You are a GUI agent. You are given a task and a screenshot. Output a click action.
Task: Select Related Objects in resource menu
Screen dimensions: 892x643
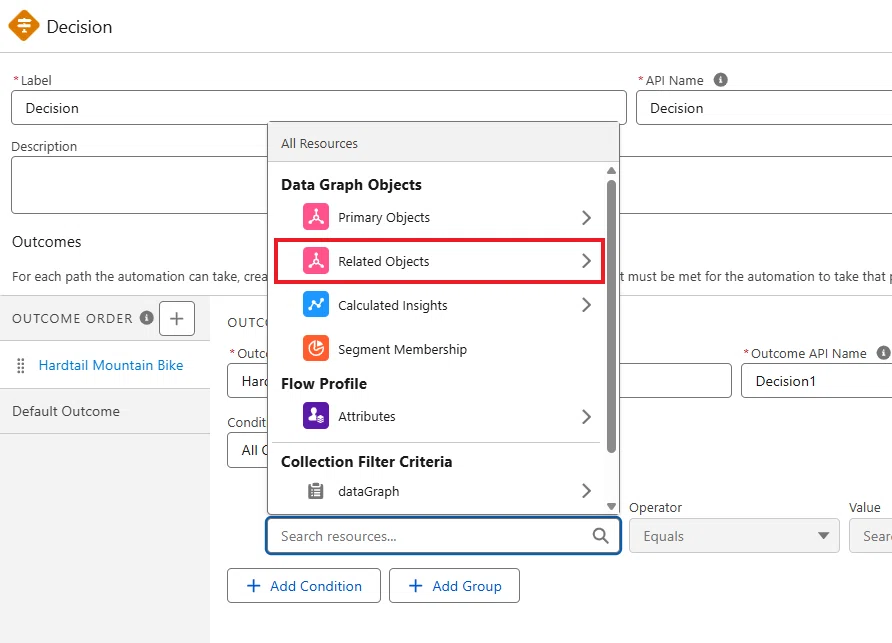tap(439, 261)
